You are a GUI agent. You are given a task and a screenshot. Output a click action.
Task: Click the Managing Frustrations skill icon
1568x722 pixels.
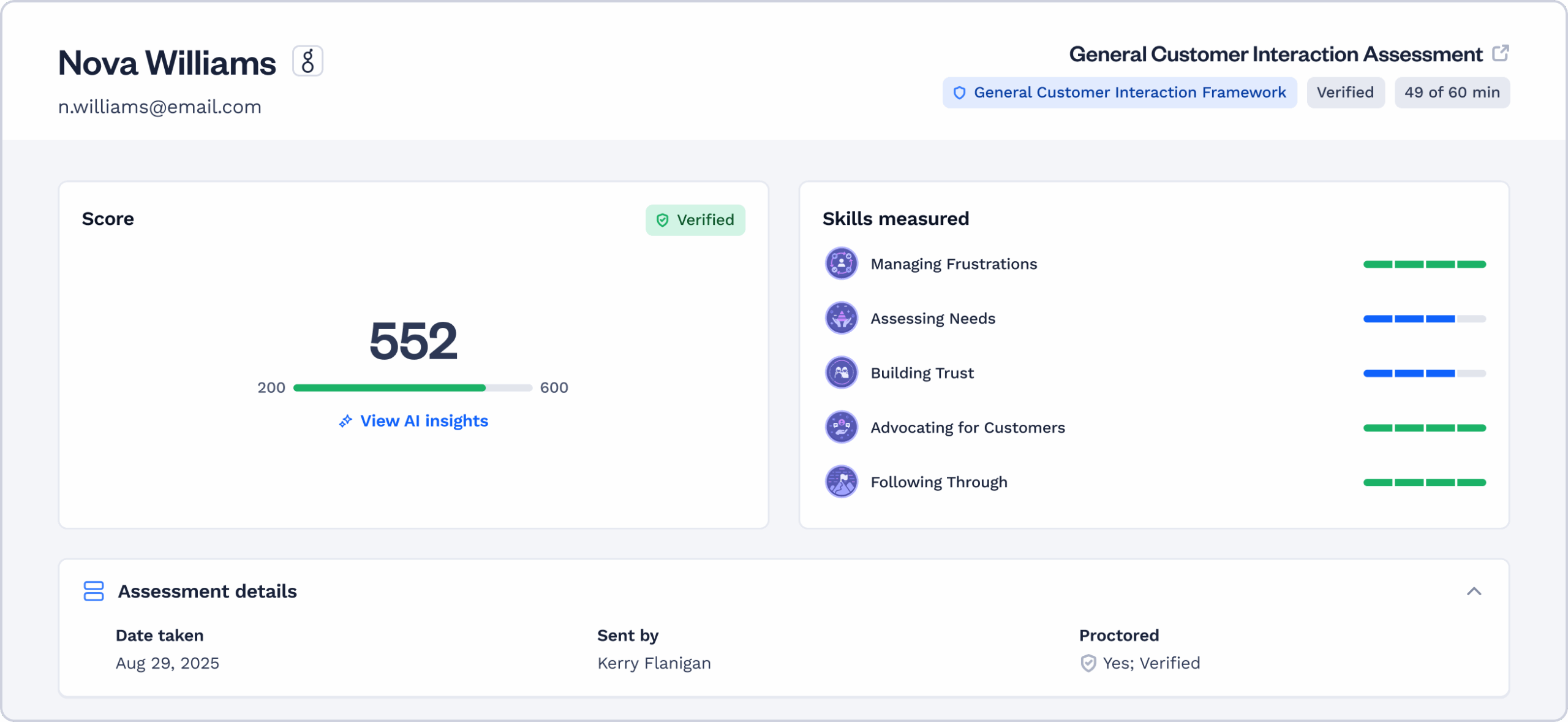click(841, 264)
